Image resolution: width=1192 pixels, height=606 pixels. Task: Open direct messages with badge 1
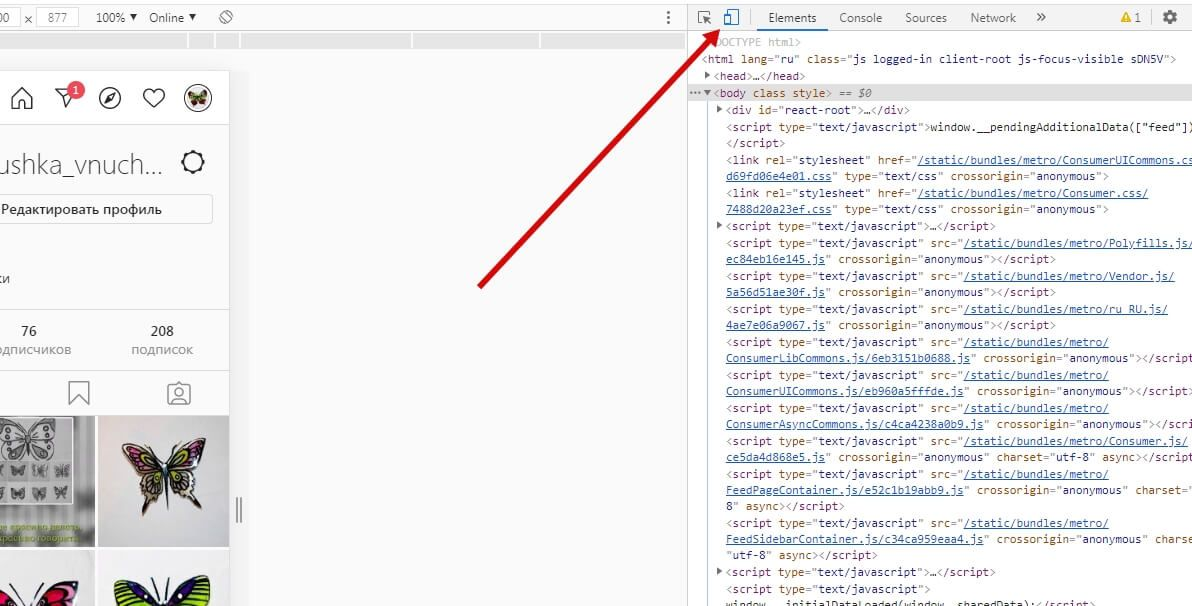click(x=68, y=97)
